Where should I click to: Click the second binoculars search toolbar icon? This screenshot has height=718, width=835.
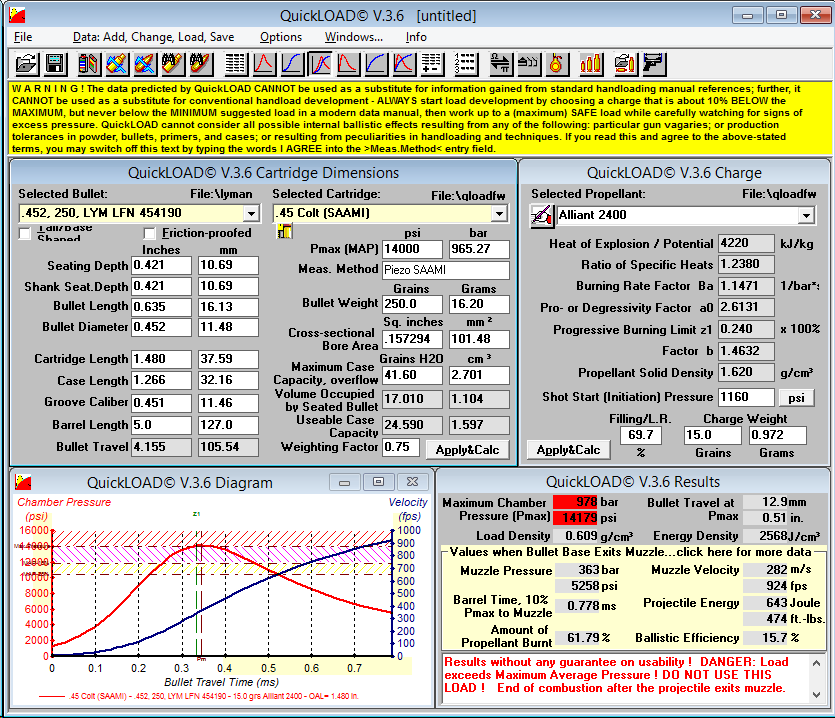click(x=200, y=64)
